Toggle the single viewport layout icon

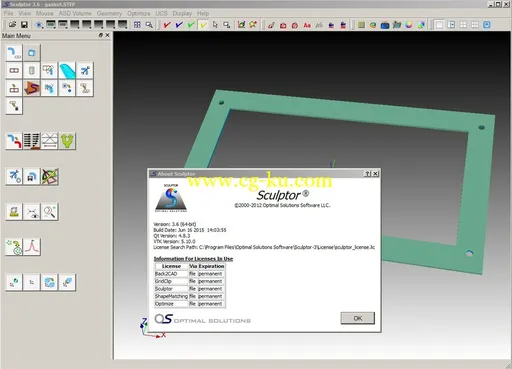[439, 25]
